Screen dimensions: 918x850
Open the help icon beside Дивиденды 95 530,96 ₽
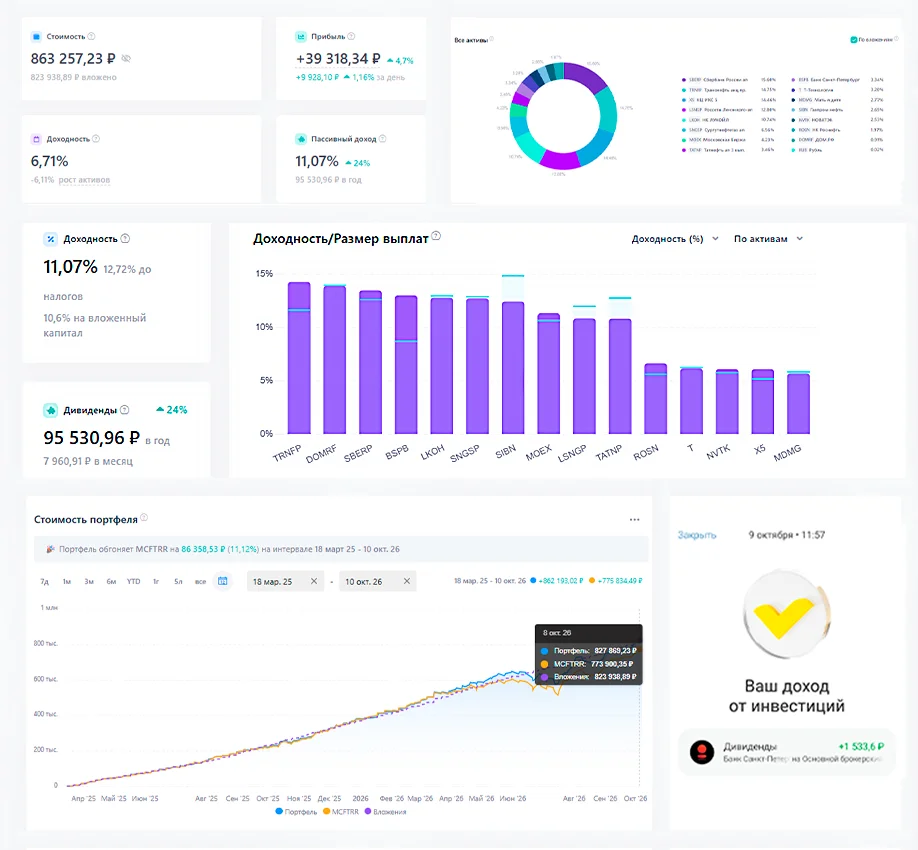click(x=125, y=410)
